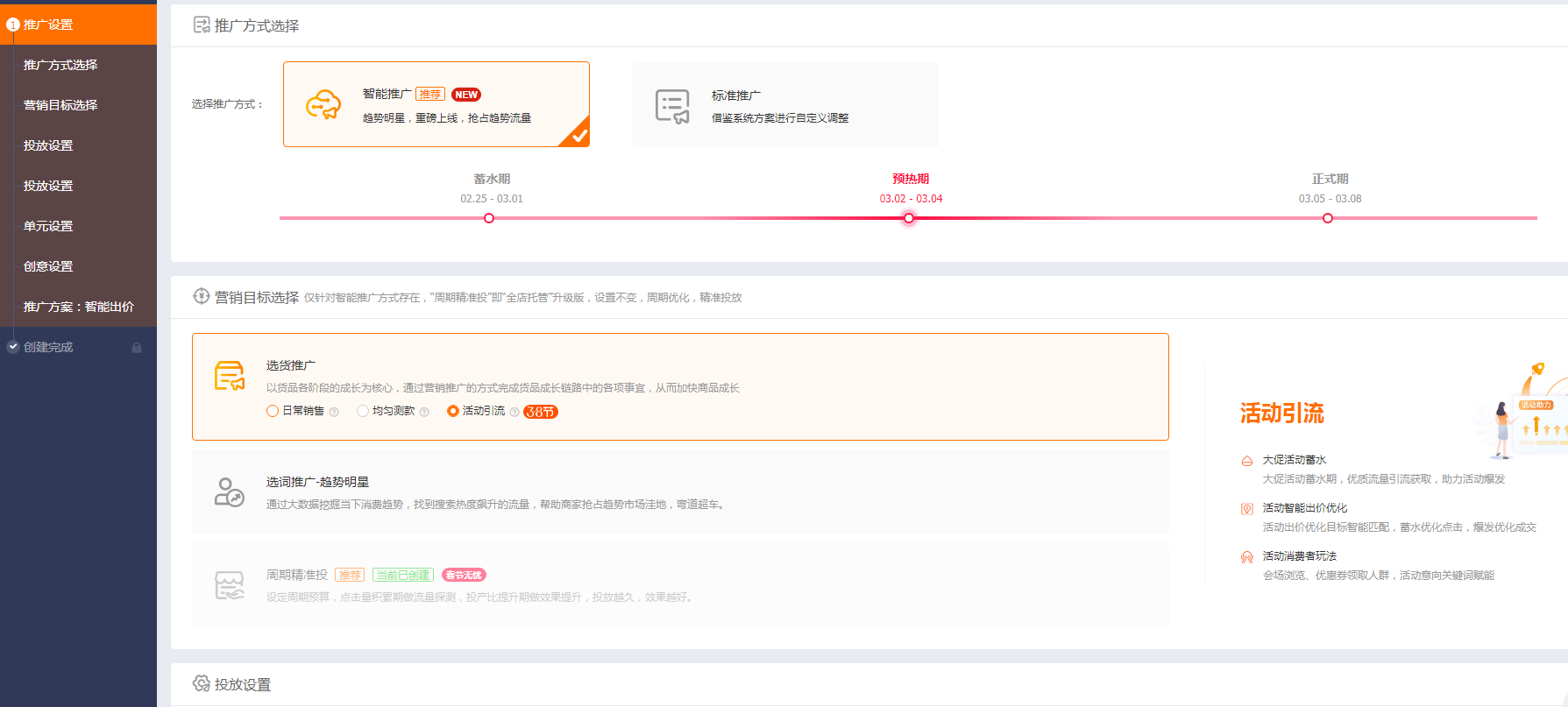Open help tooltip icon for 均匀测款
This screenshot has height=707, width=1568.
click(424, 412)
